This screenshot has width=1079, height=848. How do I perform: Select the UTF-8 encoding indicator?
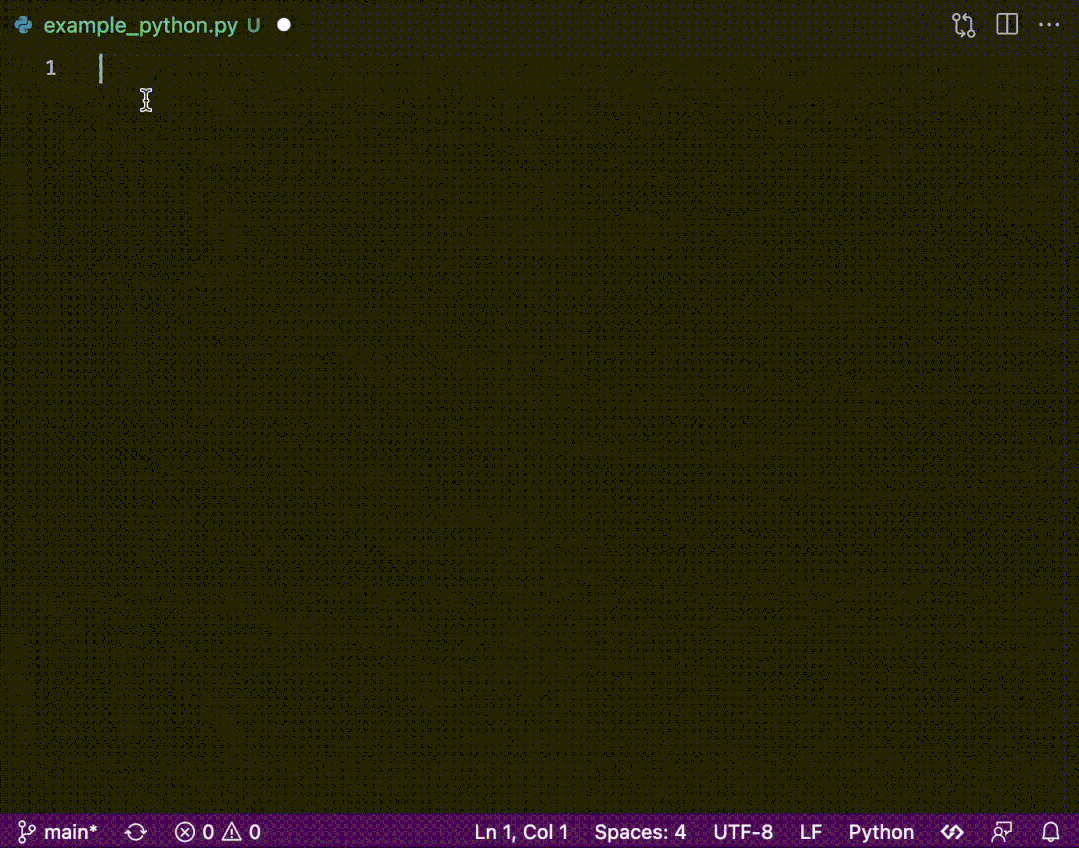743,832
